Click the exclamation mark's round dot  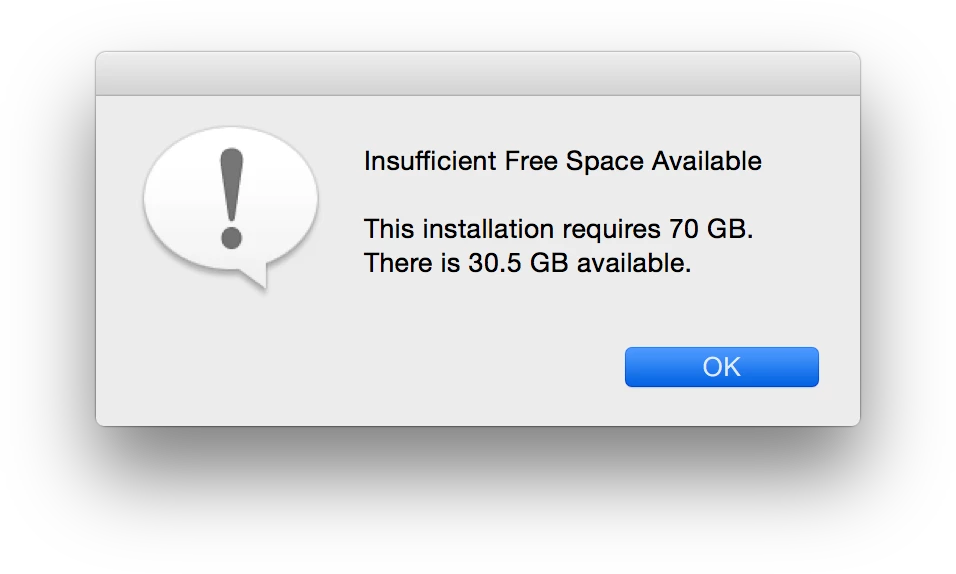pos(232,237)
